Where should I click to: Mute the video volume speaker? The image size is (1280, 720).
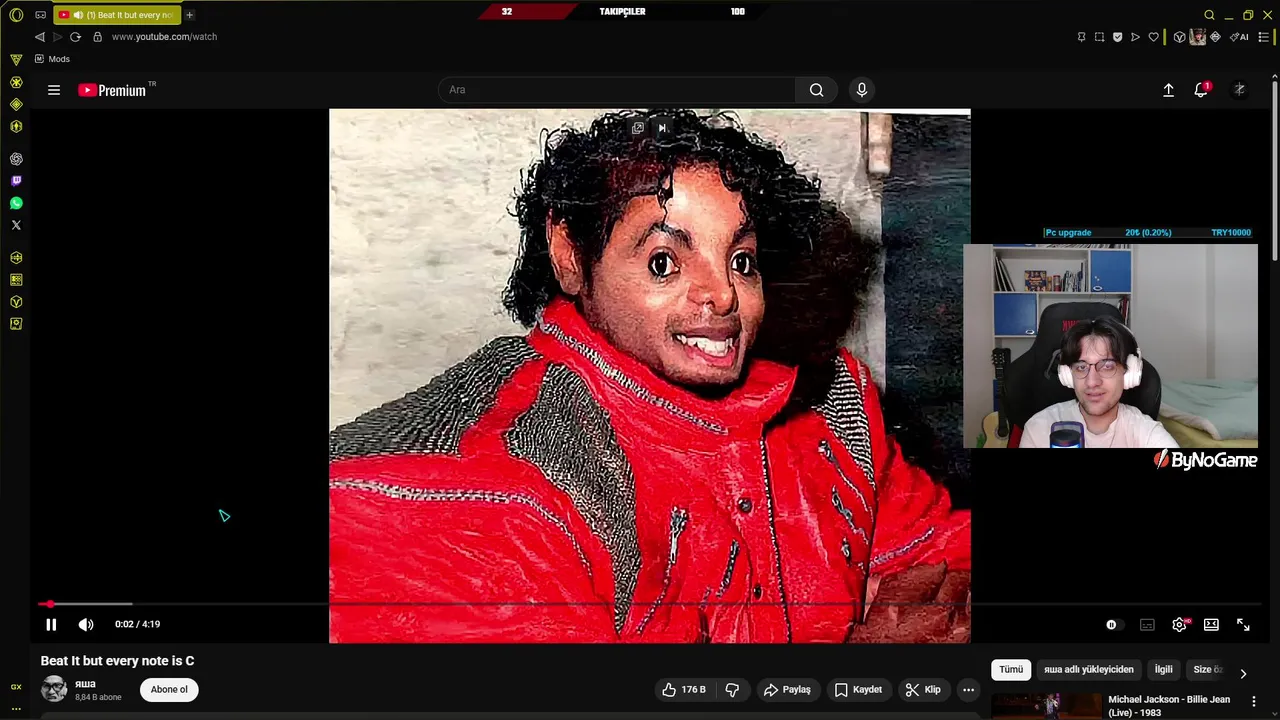(x=86, y=624)
